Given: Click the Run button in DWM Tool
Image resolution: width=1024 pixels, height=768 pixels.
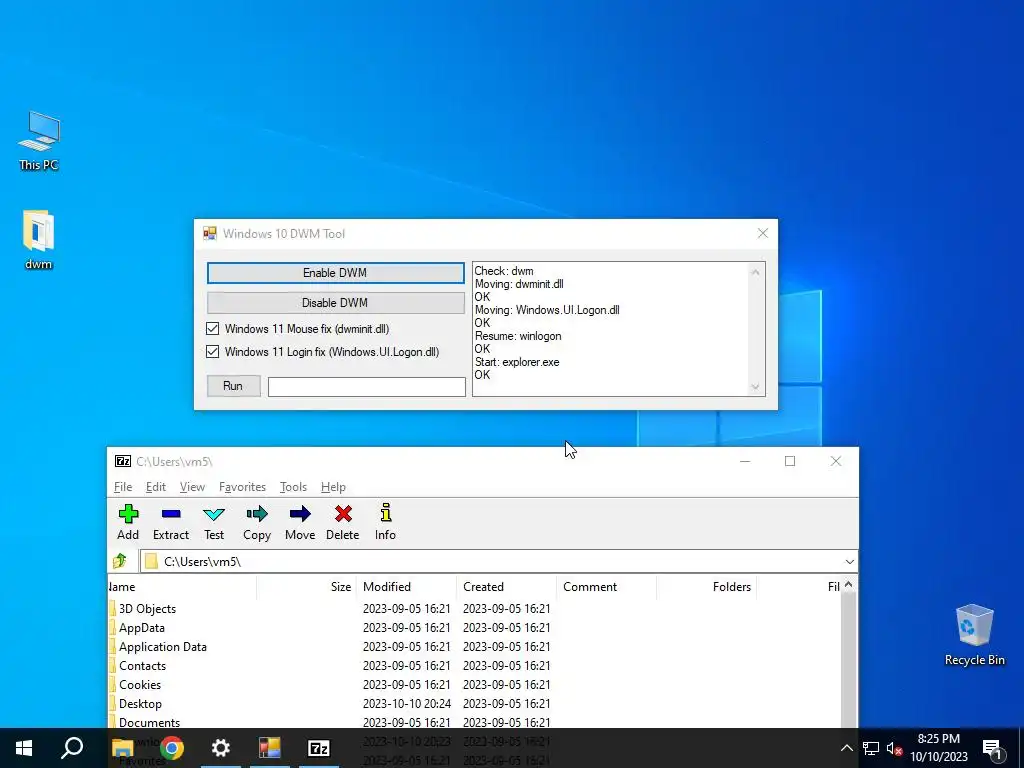Looking at the screenshot, I should (x=233, y=386).
